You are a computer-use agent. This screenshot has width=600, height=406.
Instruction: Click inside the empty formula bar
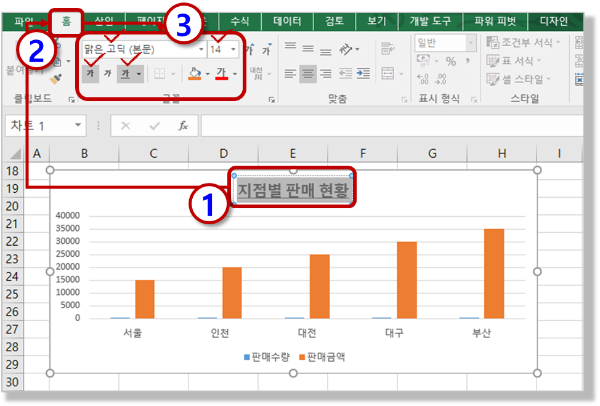[392, 126]
